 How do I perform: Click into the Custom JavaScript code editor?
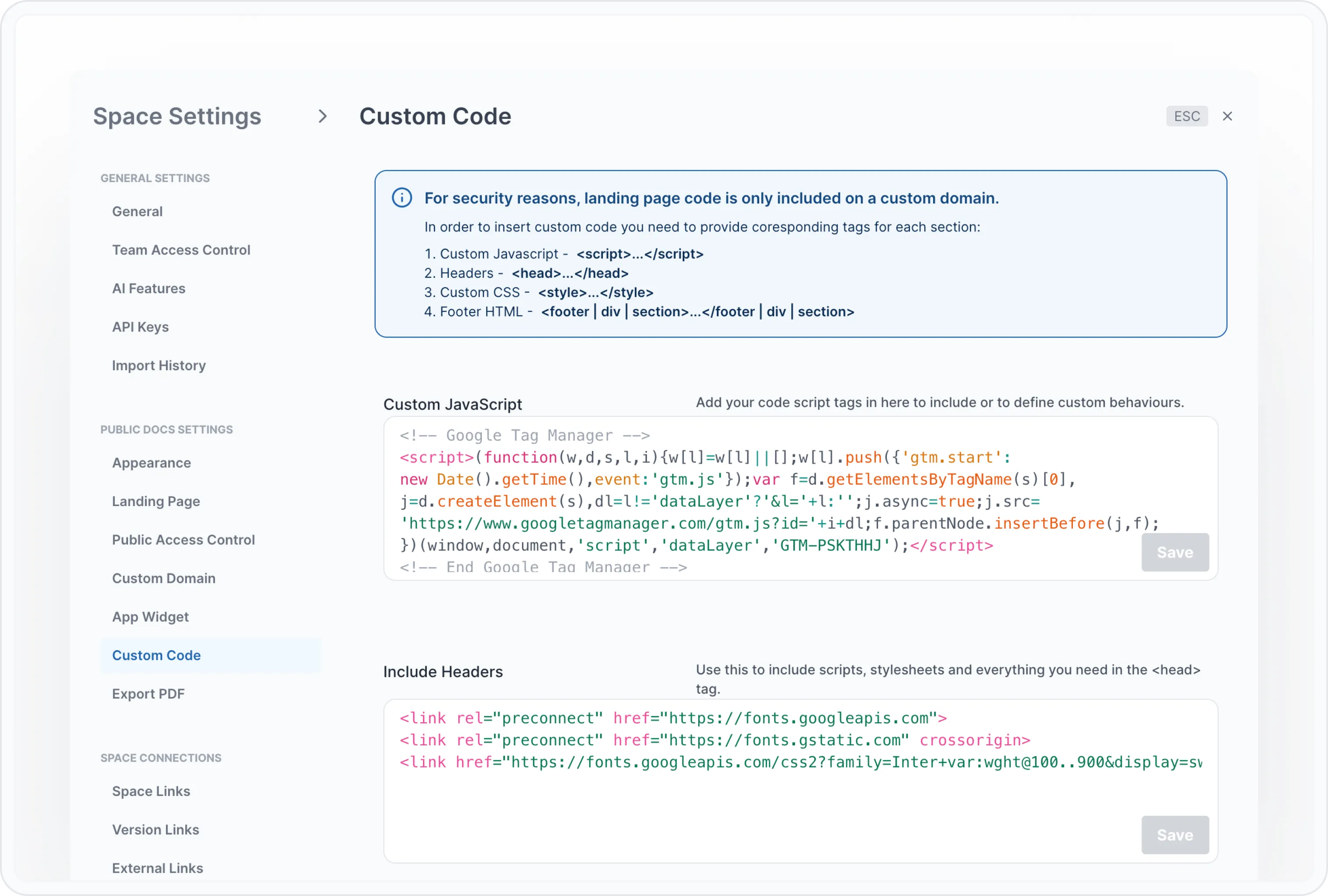coord(801,499)
